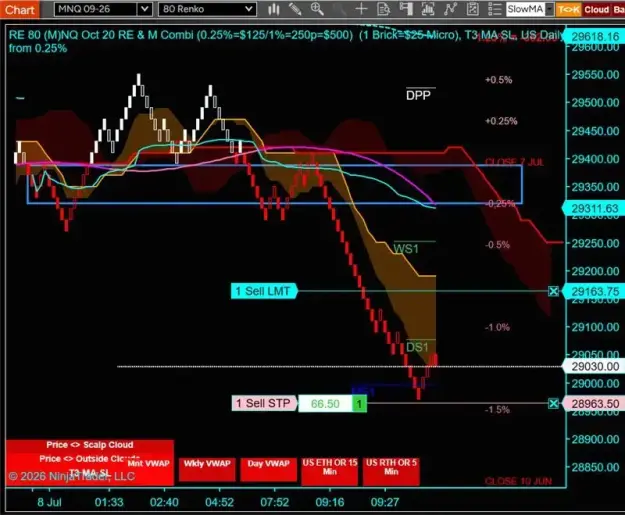Toggle the Day VWAP button
This screenshot has width=625, height=515.
coord(268,469)
